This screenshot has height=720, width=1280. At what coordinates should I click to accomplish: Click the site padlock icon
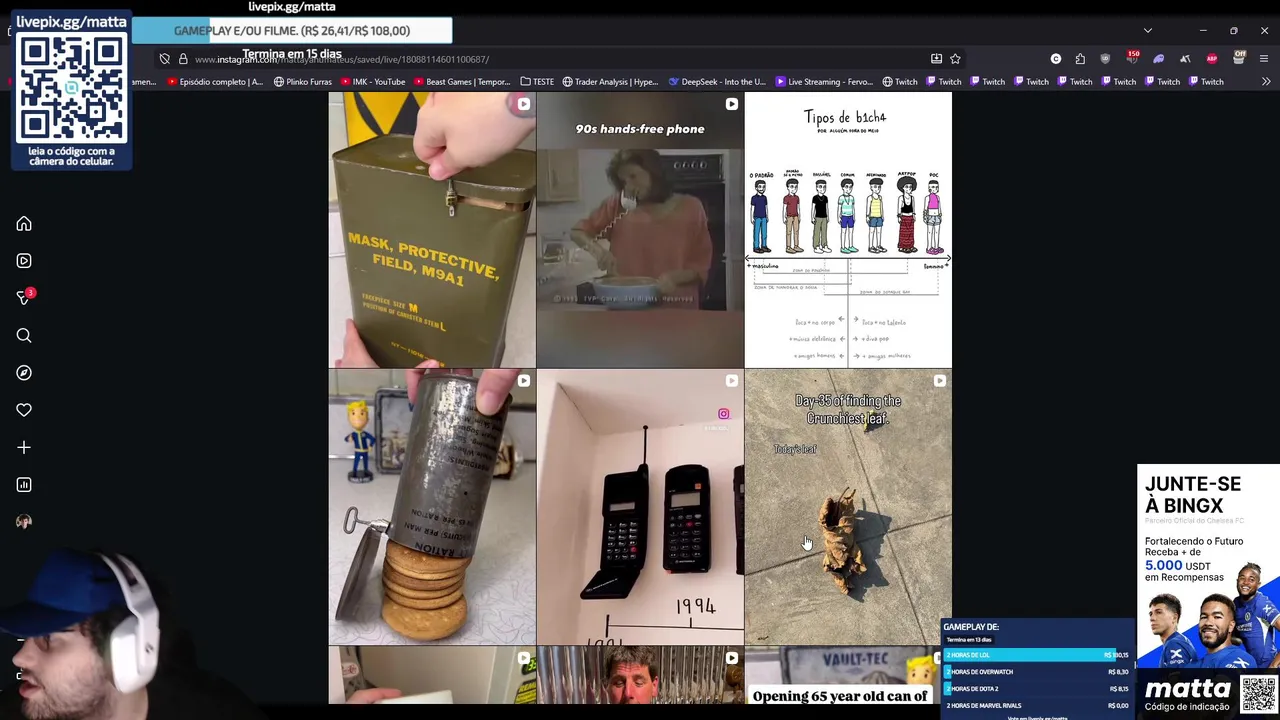coord(183,59)
